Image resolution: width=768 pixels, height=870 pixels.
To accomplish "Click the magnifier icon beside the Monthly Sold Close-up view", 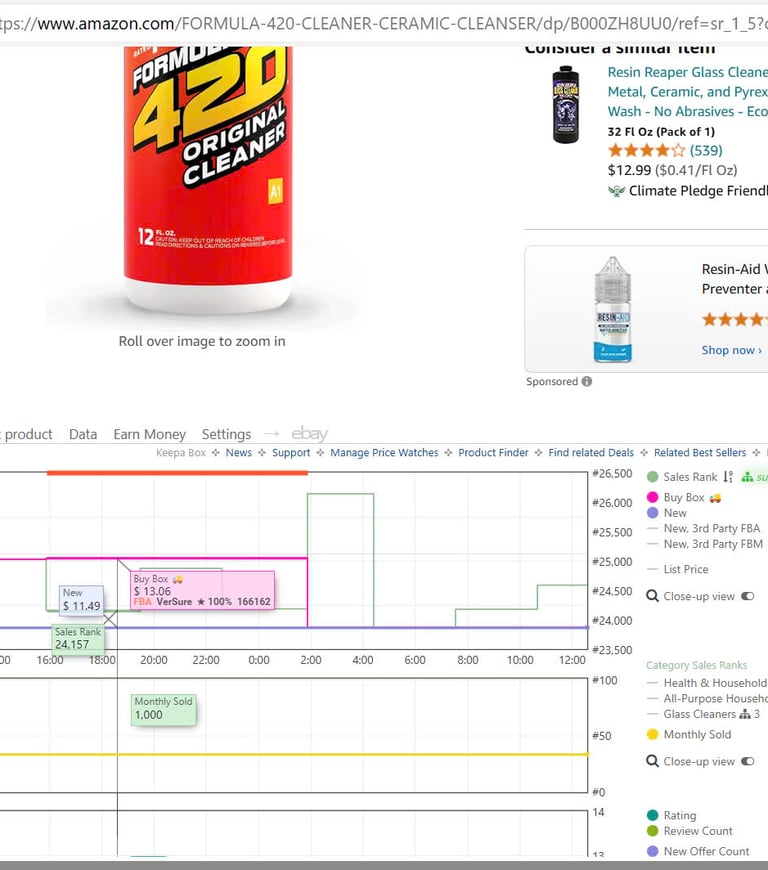I will pyautogui.click(x=653, y=761).
